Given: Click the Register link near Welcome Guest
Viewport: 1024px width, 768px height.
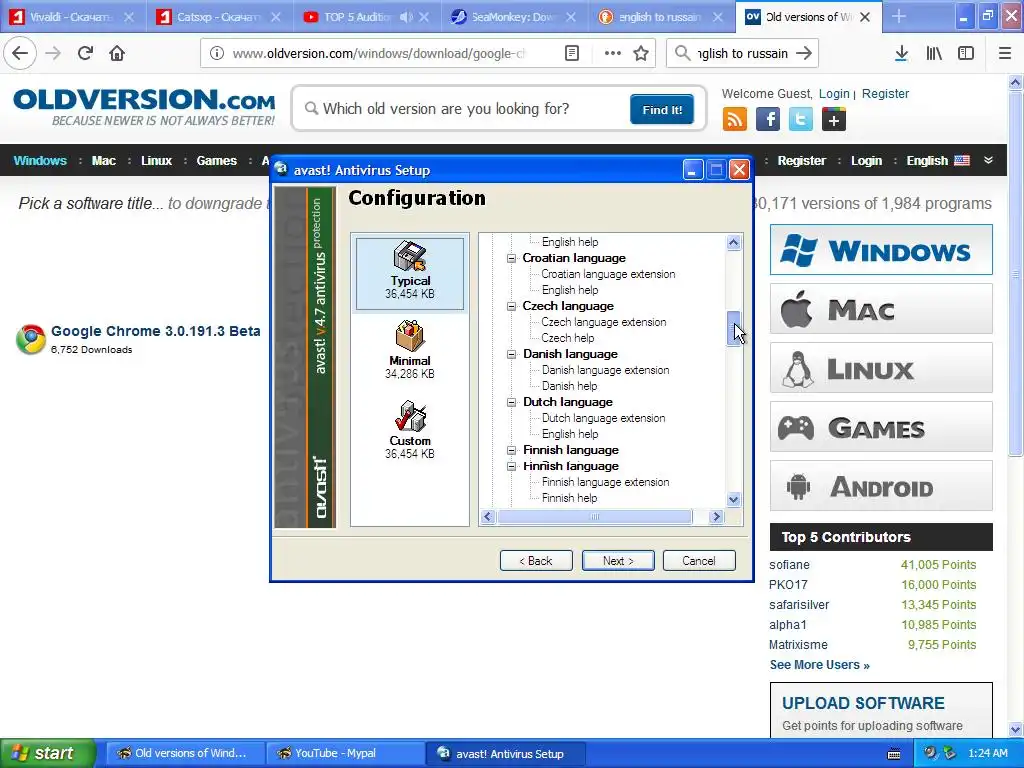Looking at the screenshot, I should (885, 93).
